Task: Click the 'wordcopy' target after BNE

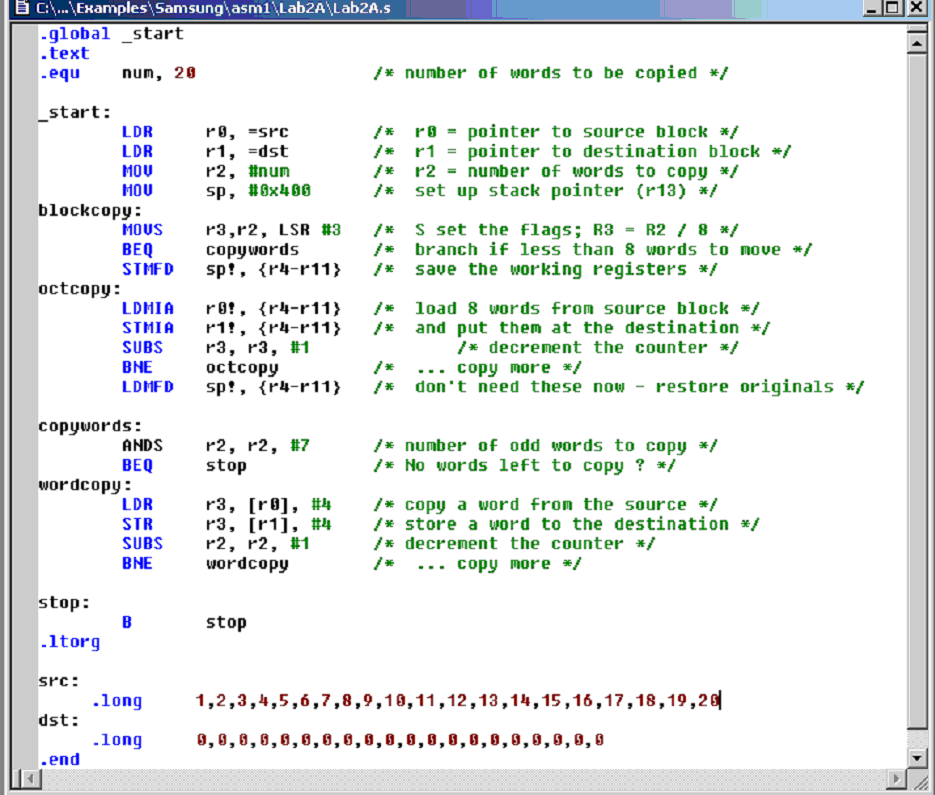Action: click(x=247, y=564)
